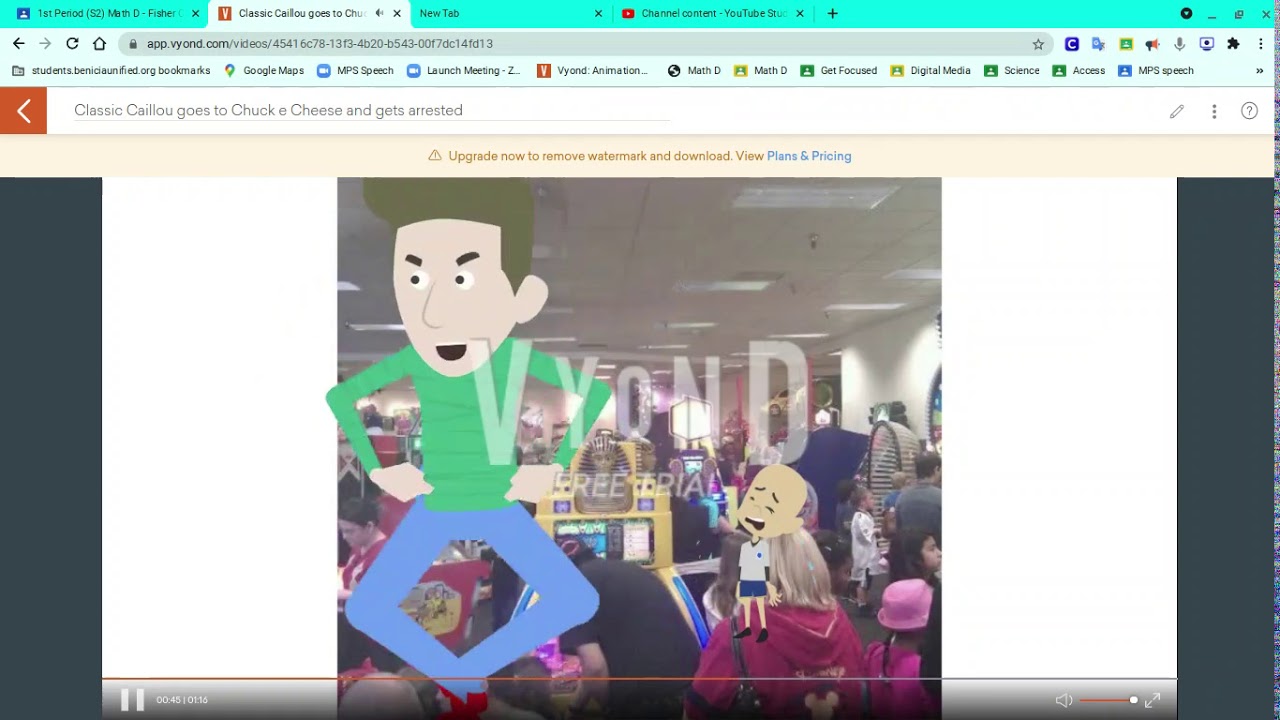Open the Extensions puzzle piece menu
The height and width of the screenshot is (720, 1280).
[1233, 44]
